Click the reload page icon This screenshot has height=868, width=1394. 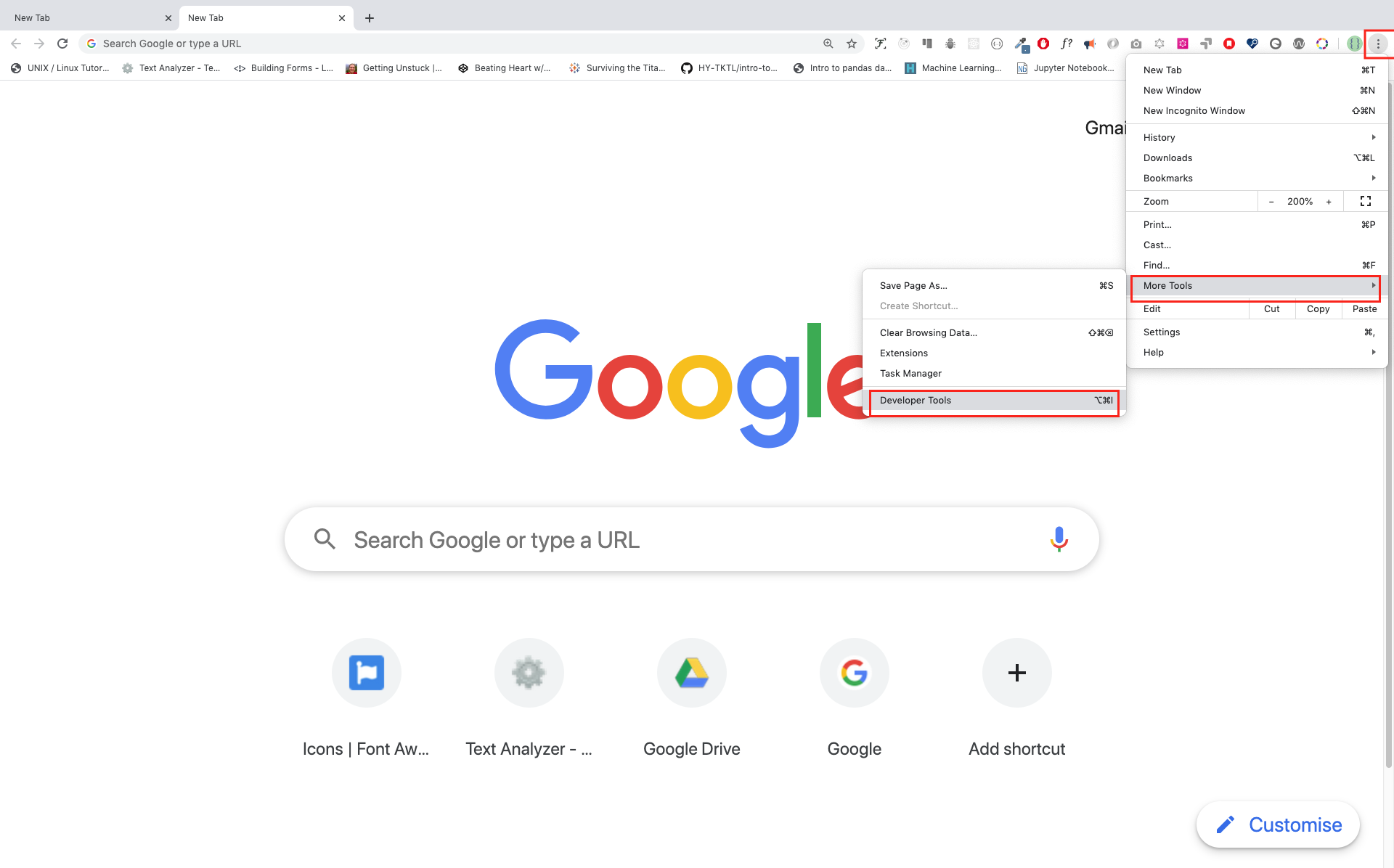tap(62, 43)
